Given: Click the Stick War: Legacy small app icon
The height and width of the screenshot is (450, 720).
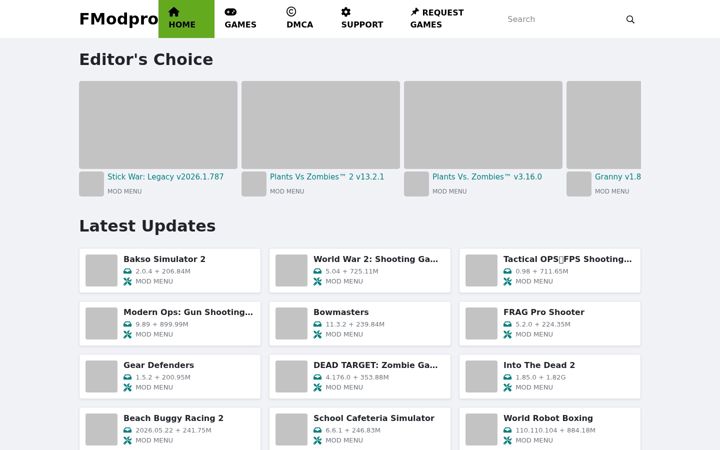Looking at the screenshot, I should click(x=91, y=184).
